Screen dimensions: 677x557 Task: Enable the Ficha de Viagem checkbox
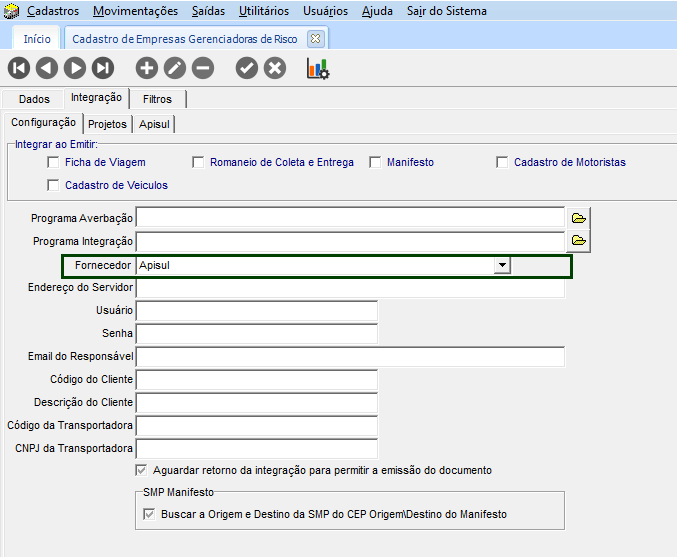click(54, 162)
